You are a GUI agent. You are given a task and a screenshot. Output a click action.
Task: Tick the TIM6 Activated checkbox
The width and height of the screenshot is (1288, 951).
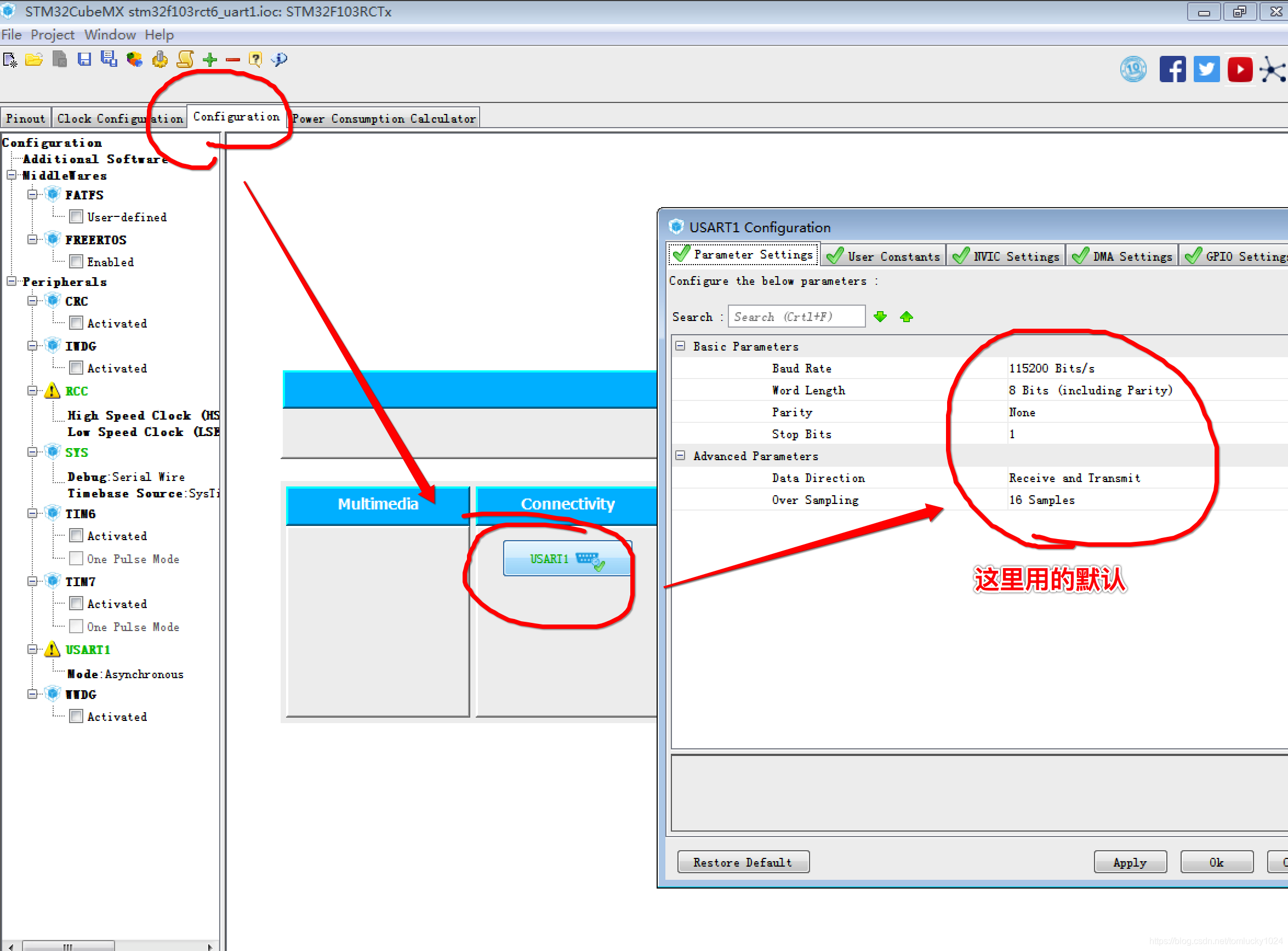(x=76, y=535)
